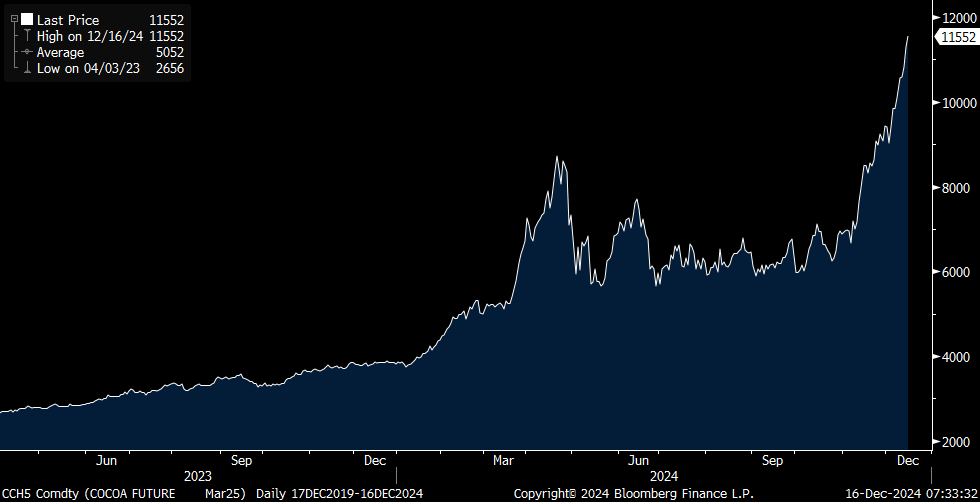Screen dimensions: 980x502
Task: Click the 'Daily 17DEC2019-16DEC2024' range text
Action: (339, 493)
